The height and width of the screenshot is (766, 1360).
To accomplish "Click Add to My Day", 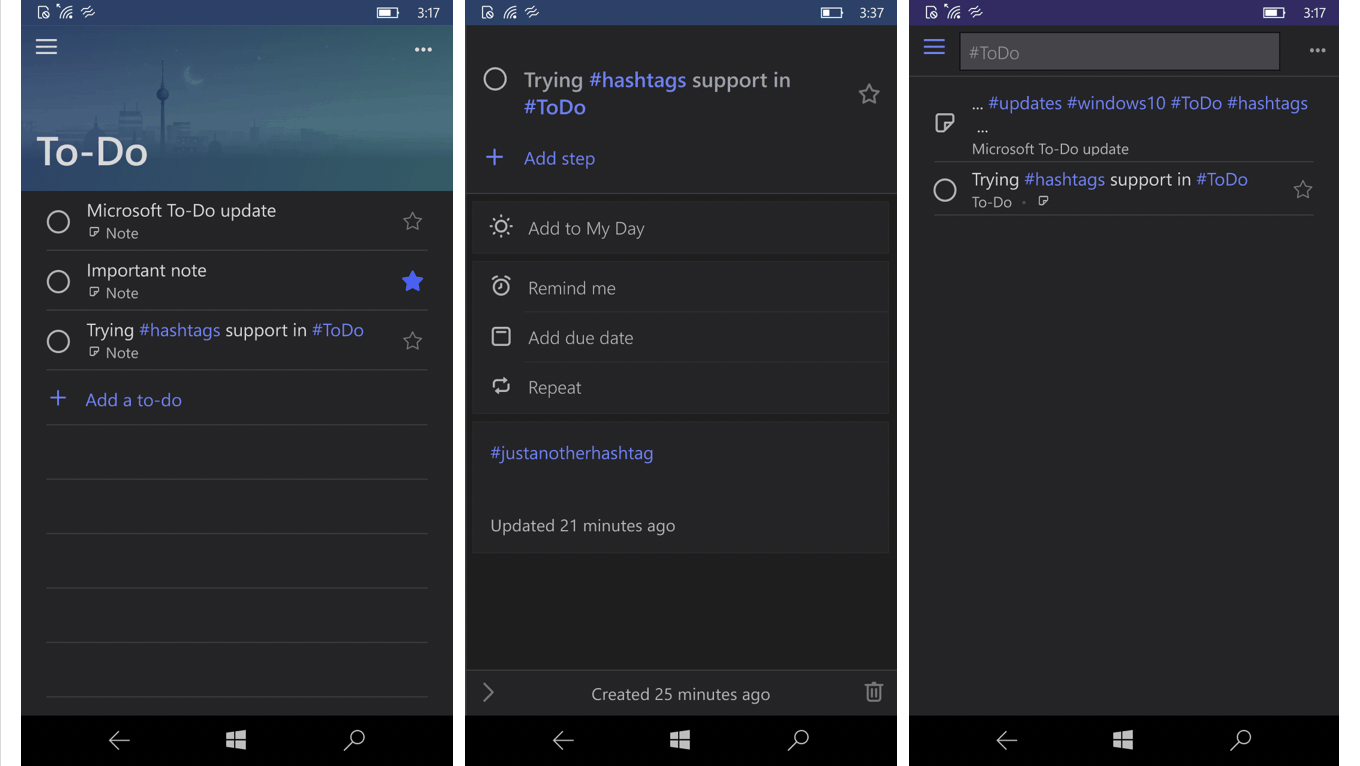I will [680, 228].
